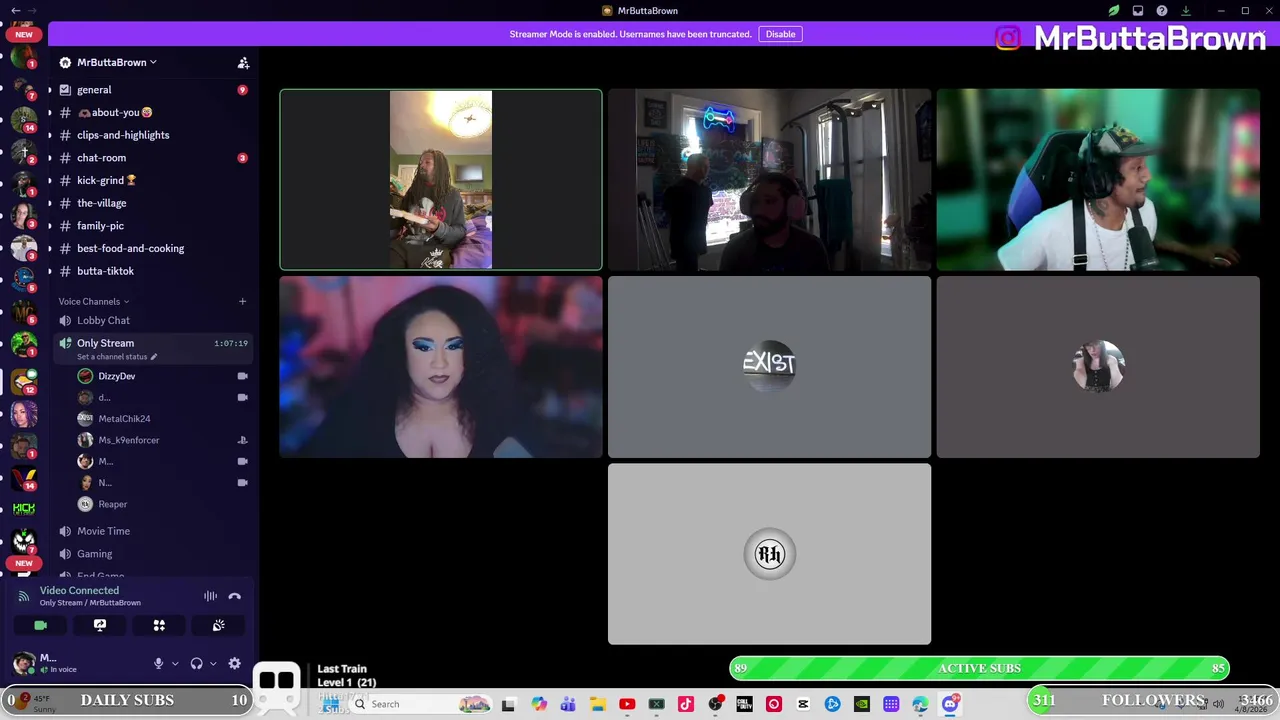Screen dimensions: 1280x720
Task: Open the best-food-and-cooking channel
Action: [x=150, y=248]
